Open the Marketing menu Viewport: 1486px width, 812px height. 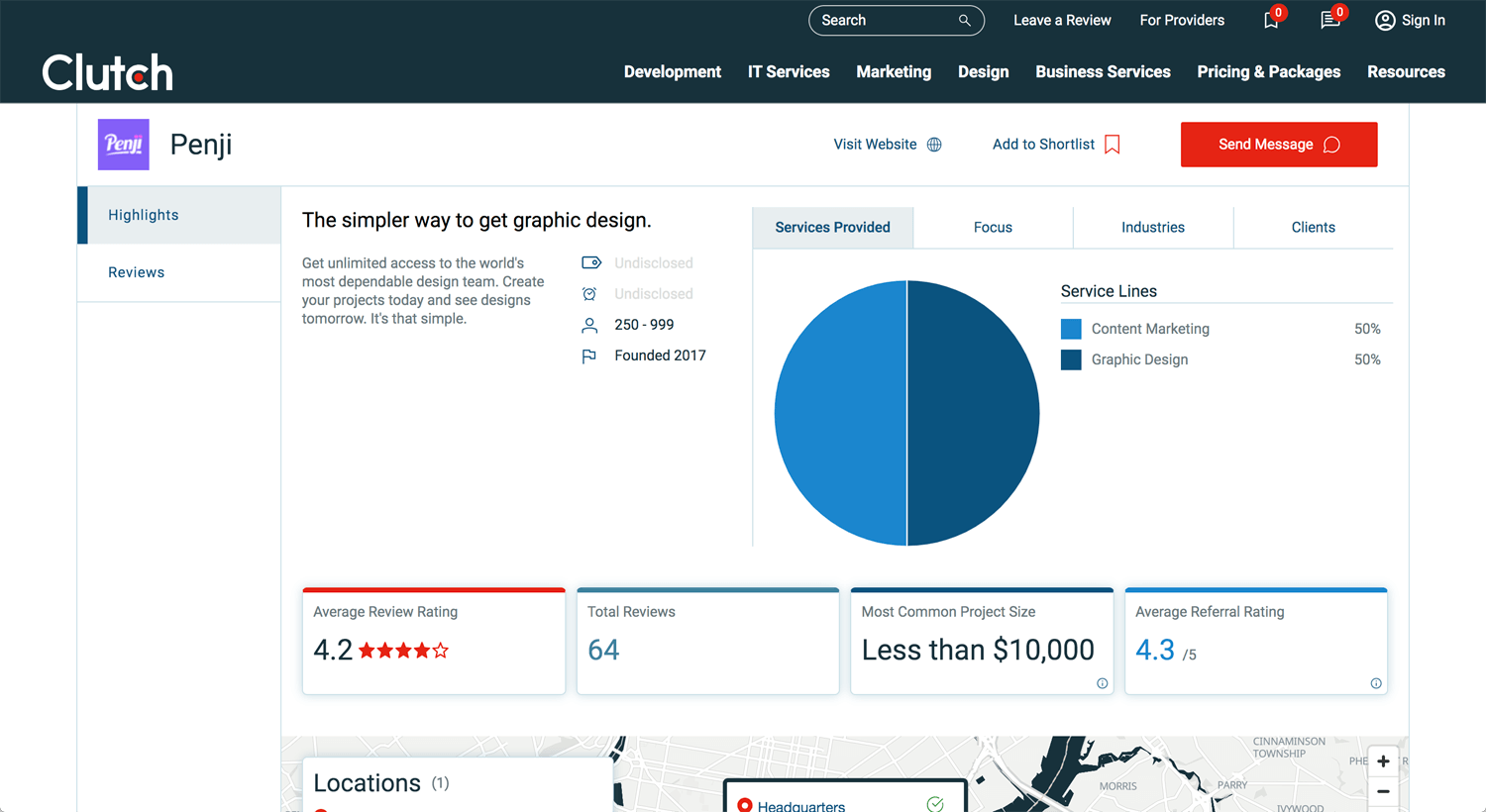pyautogui.click(x=894, y=71)
